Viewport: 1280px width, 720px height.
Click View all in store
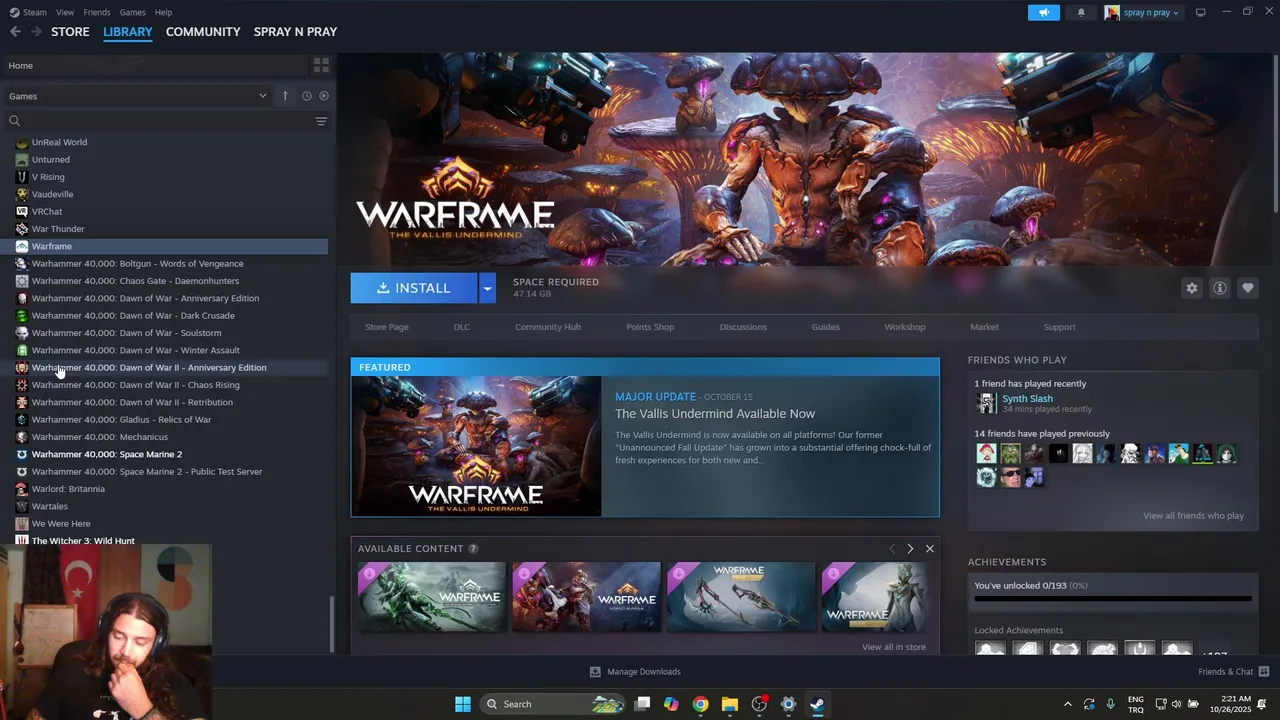[x=893, y=647]
